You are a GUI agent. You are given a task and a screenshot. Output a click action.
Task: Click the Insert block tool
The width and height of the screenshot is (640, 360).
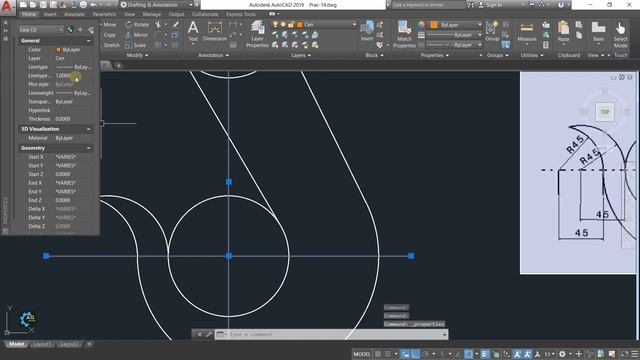367,31
